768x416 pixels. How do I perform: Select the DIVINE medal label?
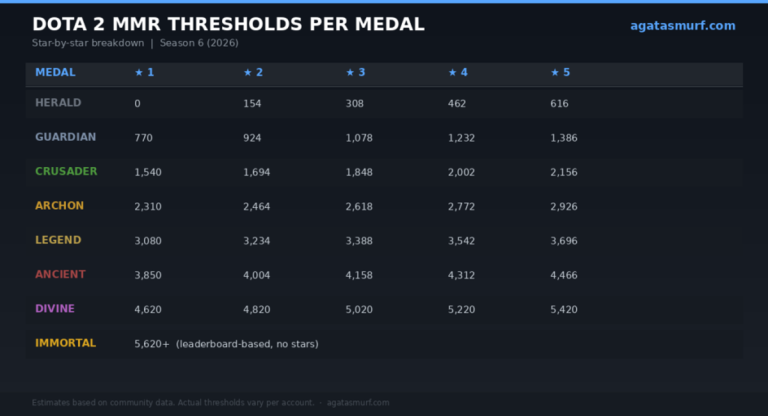55,309
